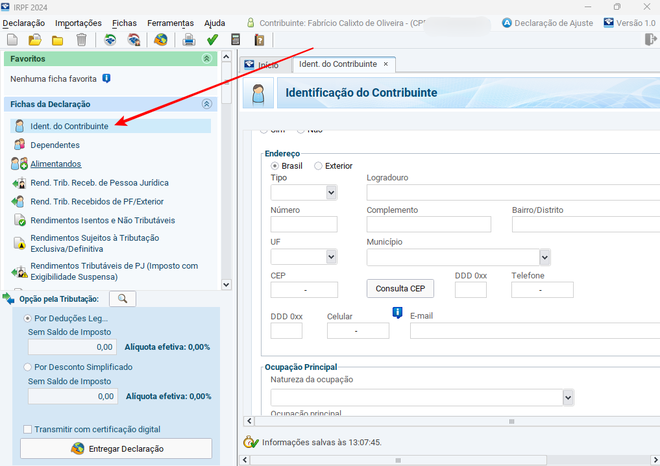Click the Entregar Declaração button
The image size is (660, 466).
click(116, 449)
